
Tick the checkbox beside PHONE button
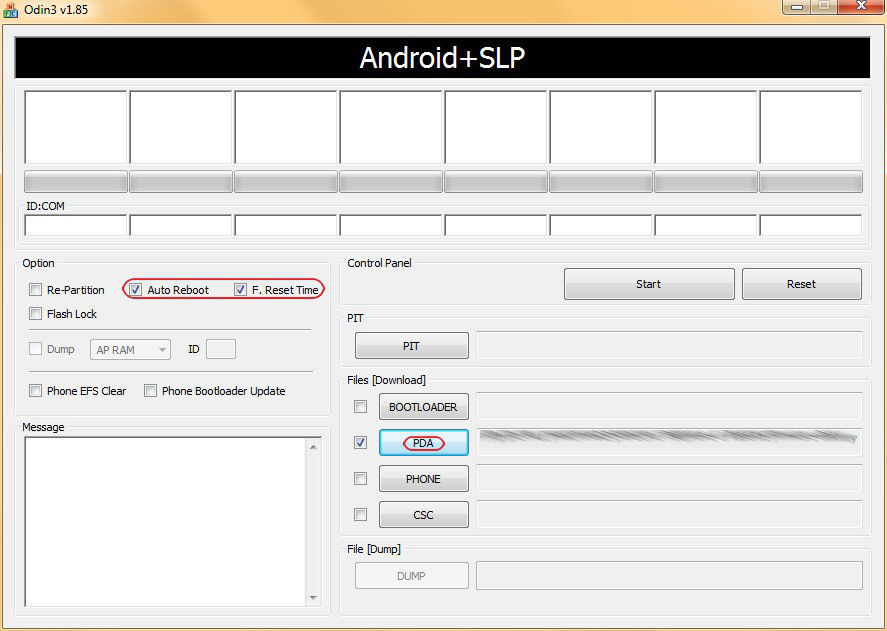360,479
